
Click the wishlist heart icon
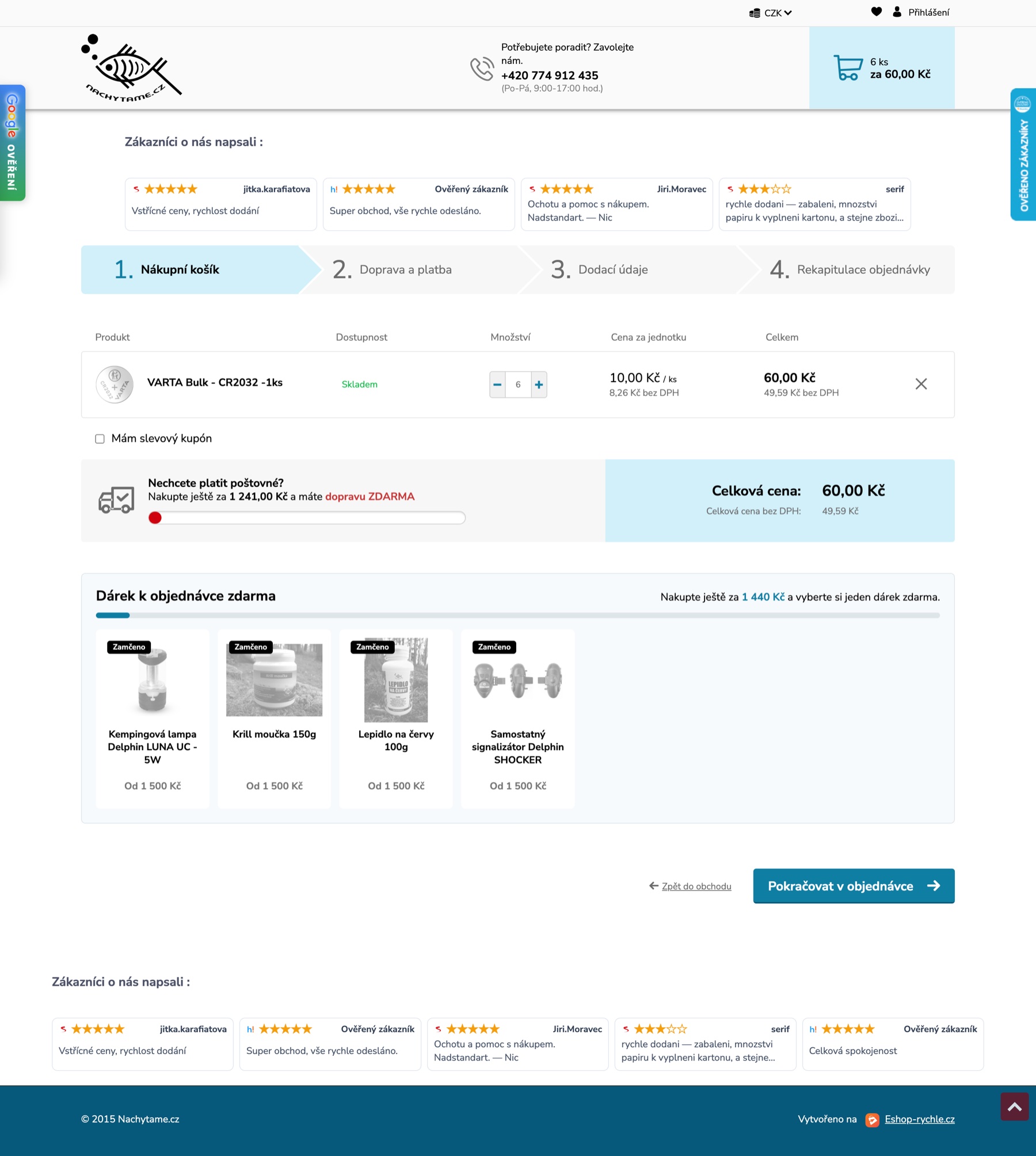[876, 12]
